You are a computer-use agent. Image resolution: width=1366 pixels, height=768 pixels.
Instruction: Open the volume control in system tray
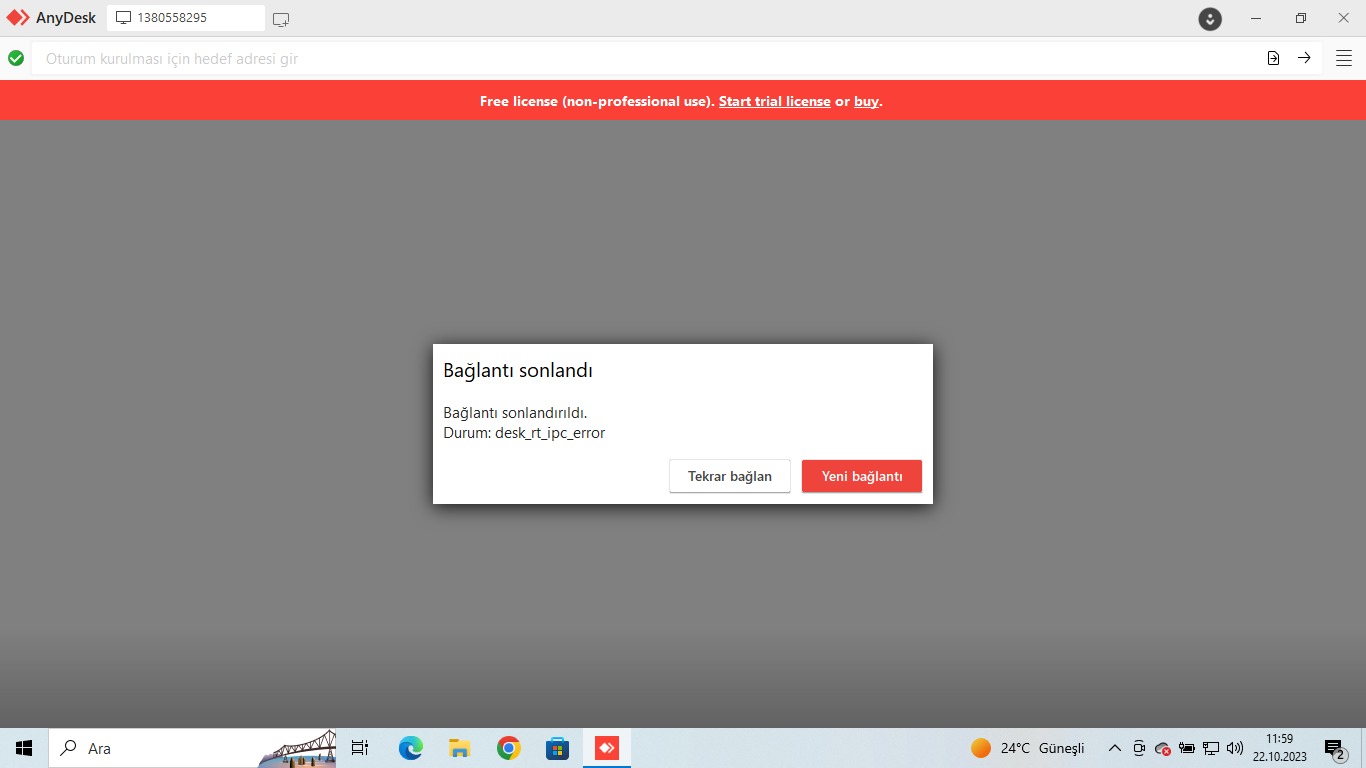coord(1235,748)
